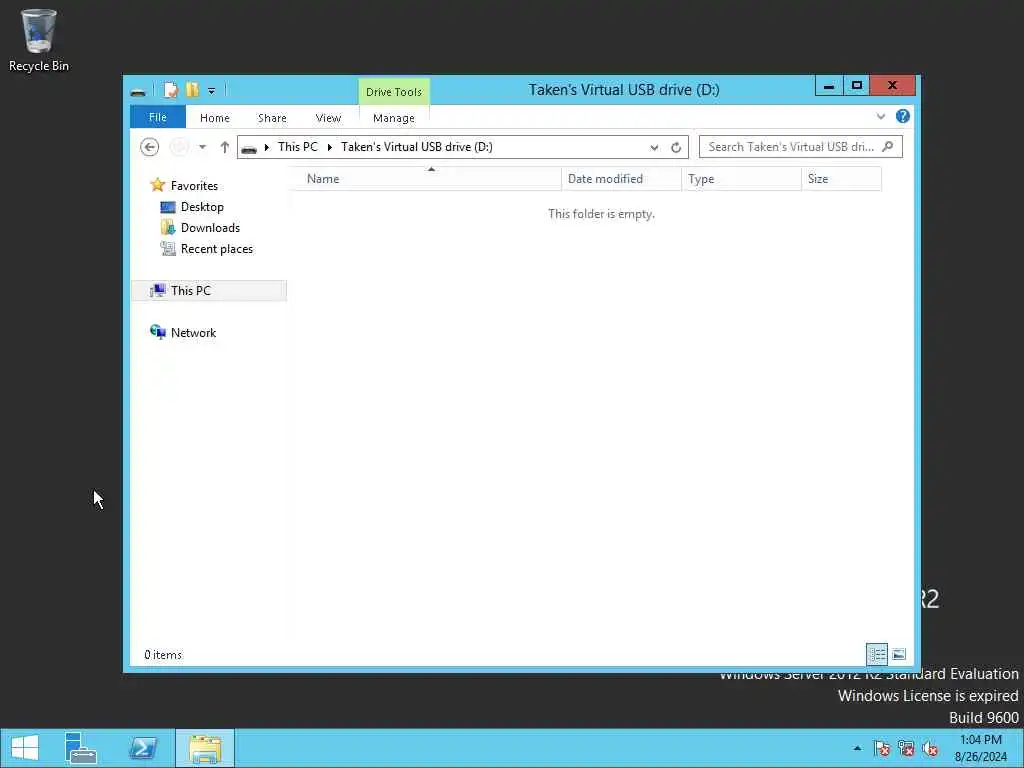Open the recent locations dropdown arrow
Image resolution: width=1024 pixels, height=768 pixels.
point(202,148)
